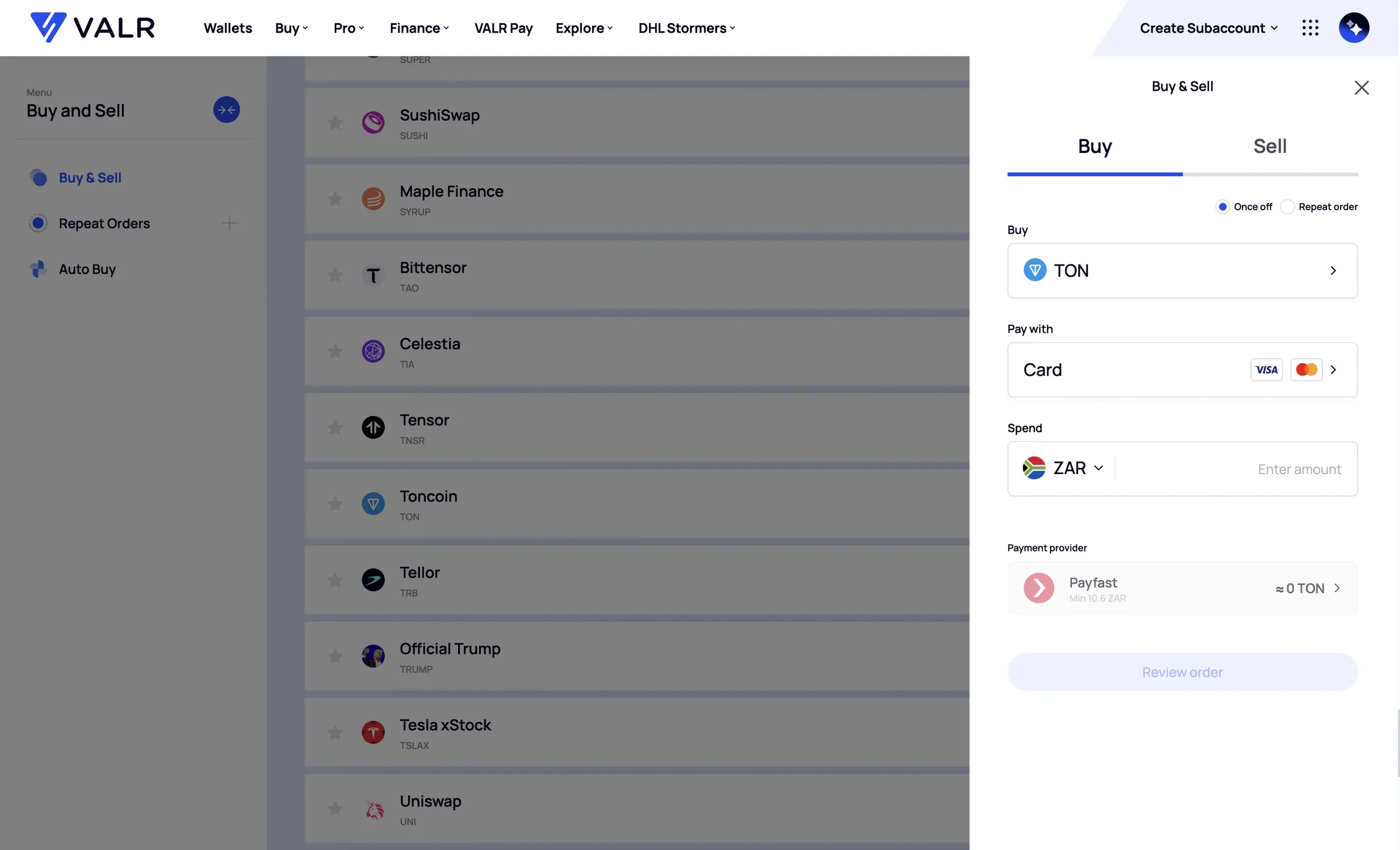Expand the Explore dropdown menu
The height and width of the screenshot is (850, 1400).
(584, 28)
